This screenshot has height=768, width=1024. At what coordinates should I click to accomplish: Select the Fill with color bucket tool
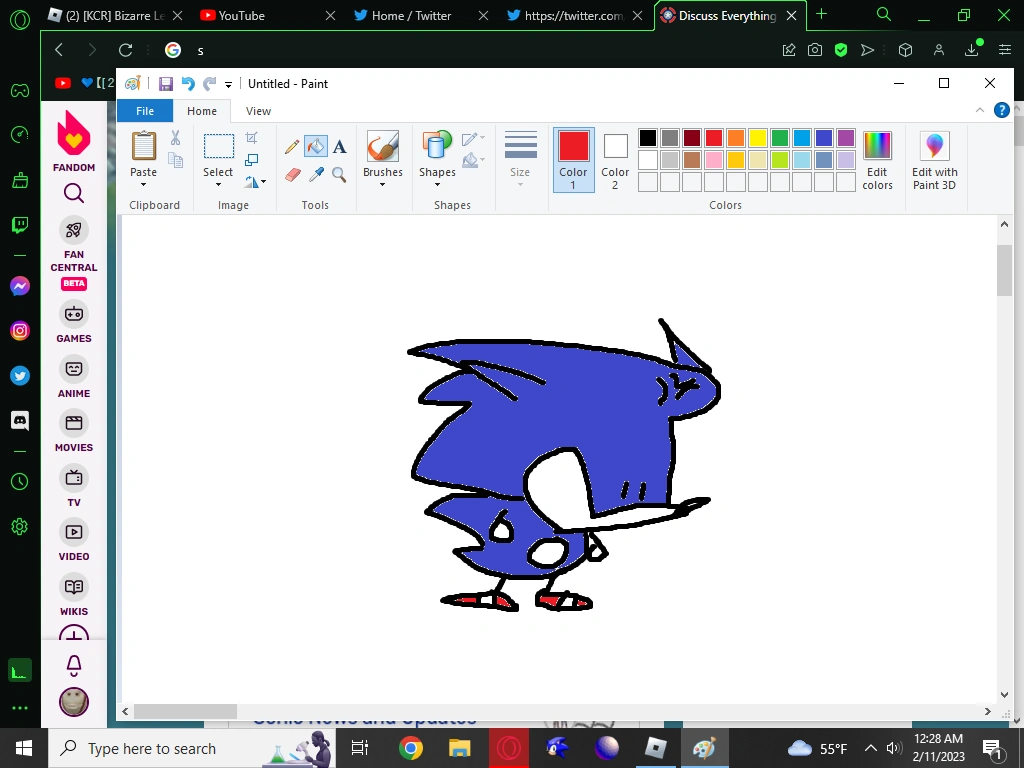(x=316, y=147)
